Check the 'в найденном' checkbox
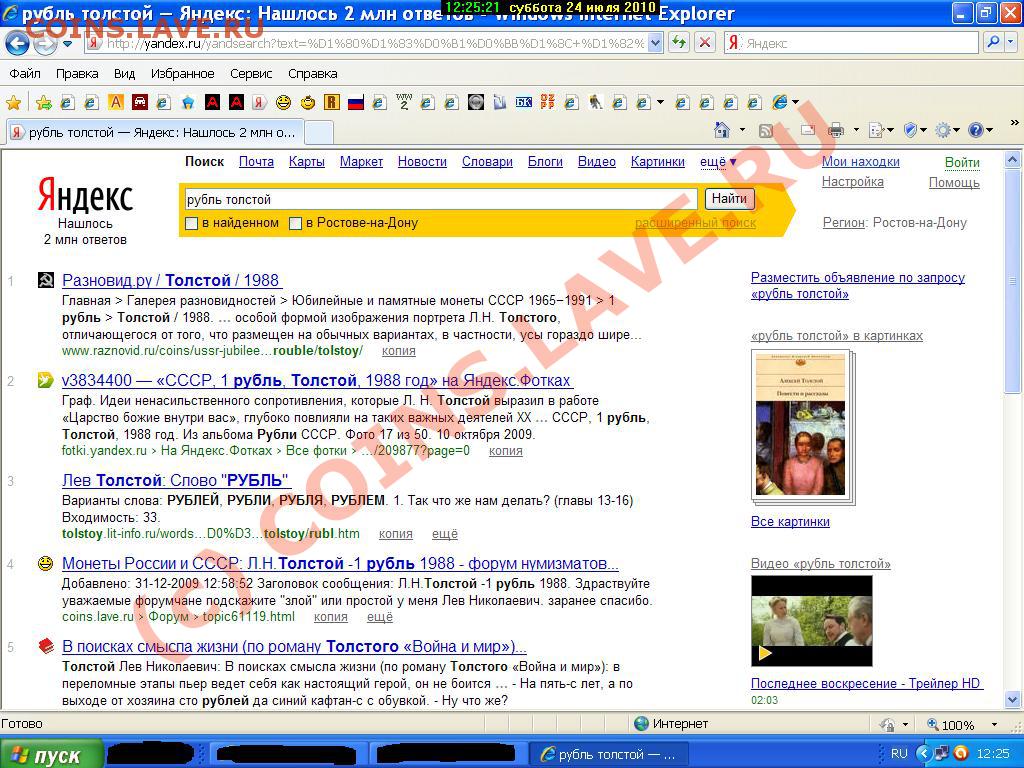 [191, 223]
